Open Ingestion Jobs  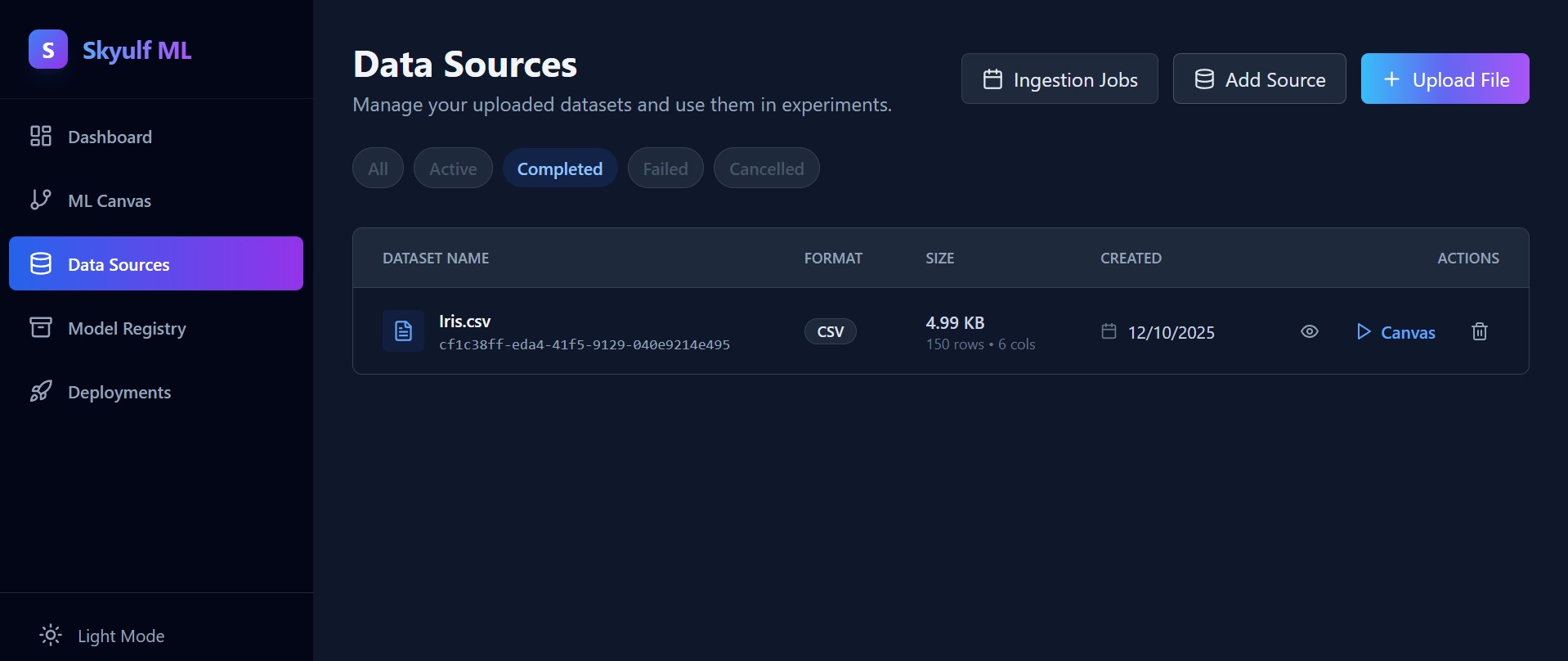pyautogui.click(x=1059, y=79)
